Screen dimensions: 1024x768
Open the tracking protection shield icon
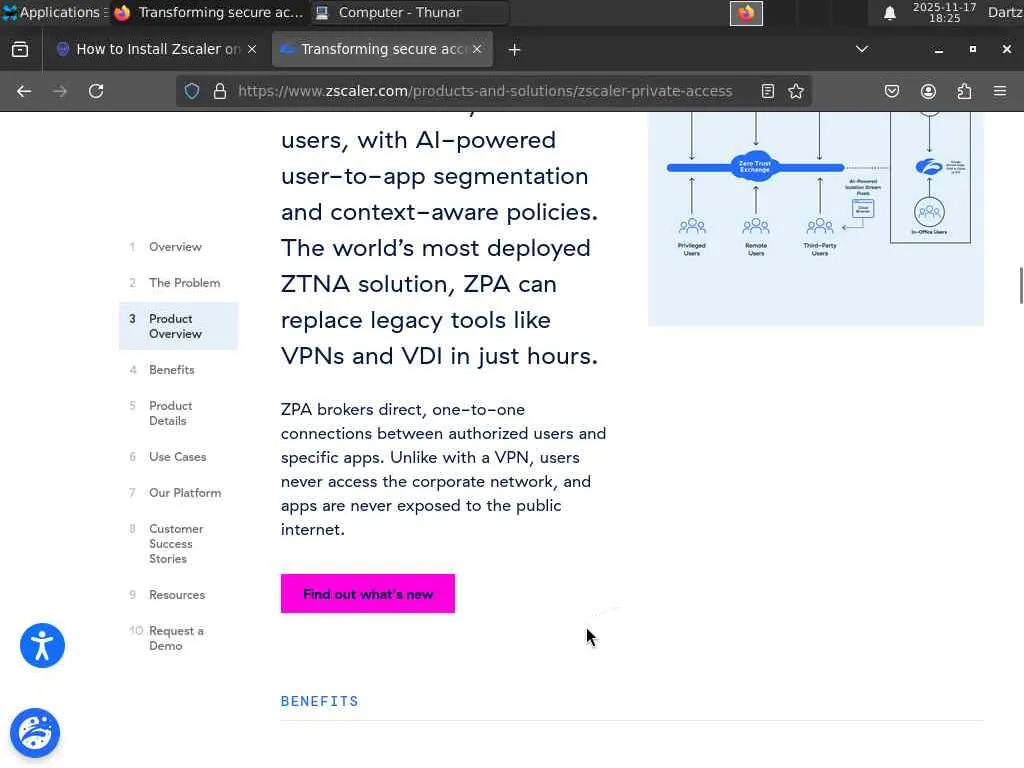(x=192, y=91)
